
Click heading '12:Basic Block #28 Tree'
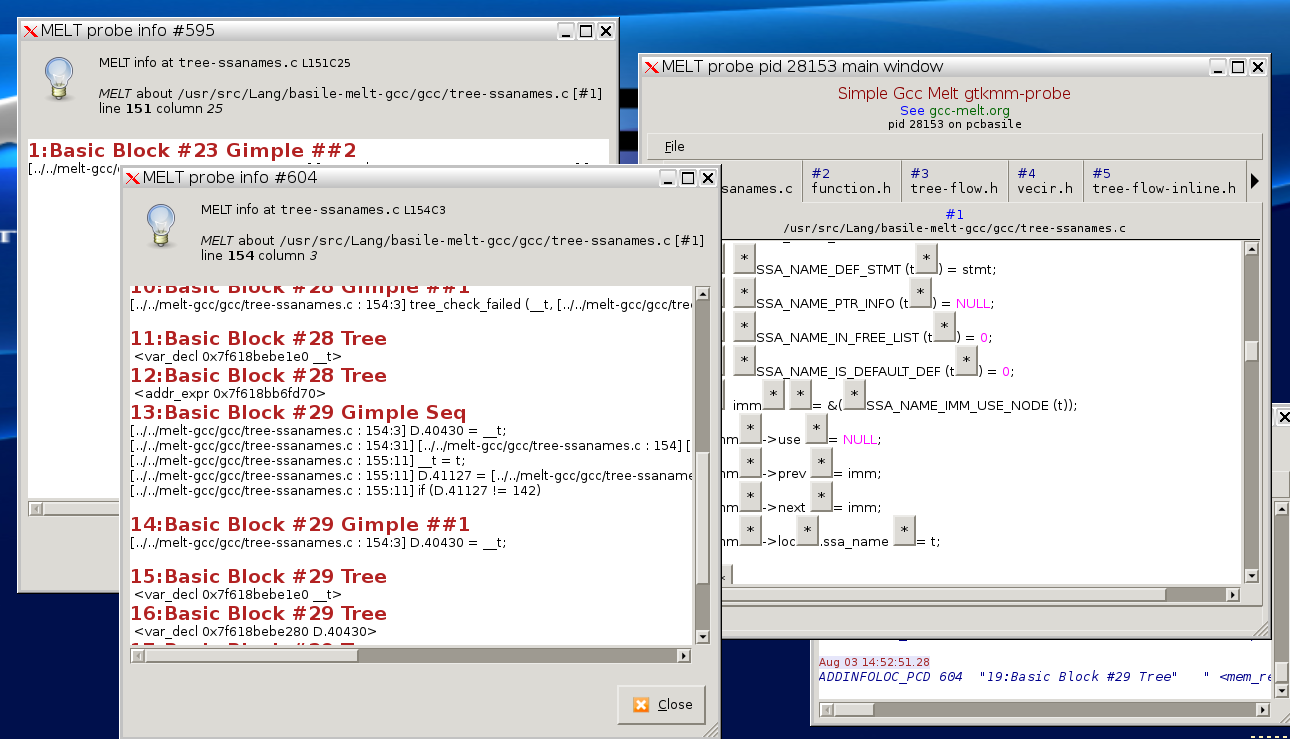pos(259,376)
